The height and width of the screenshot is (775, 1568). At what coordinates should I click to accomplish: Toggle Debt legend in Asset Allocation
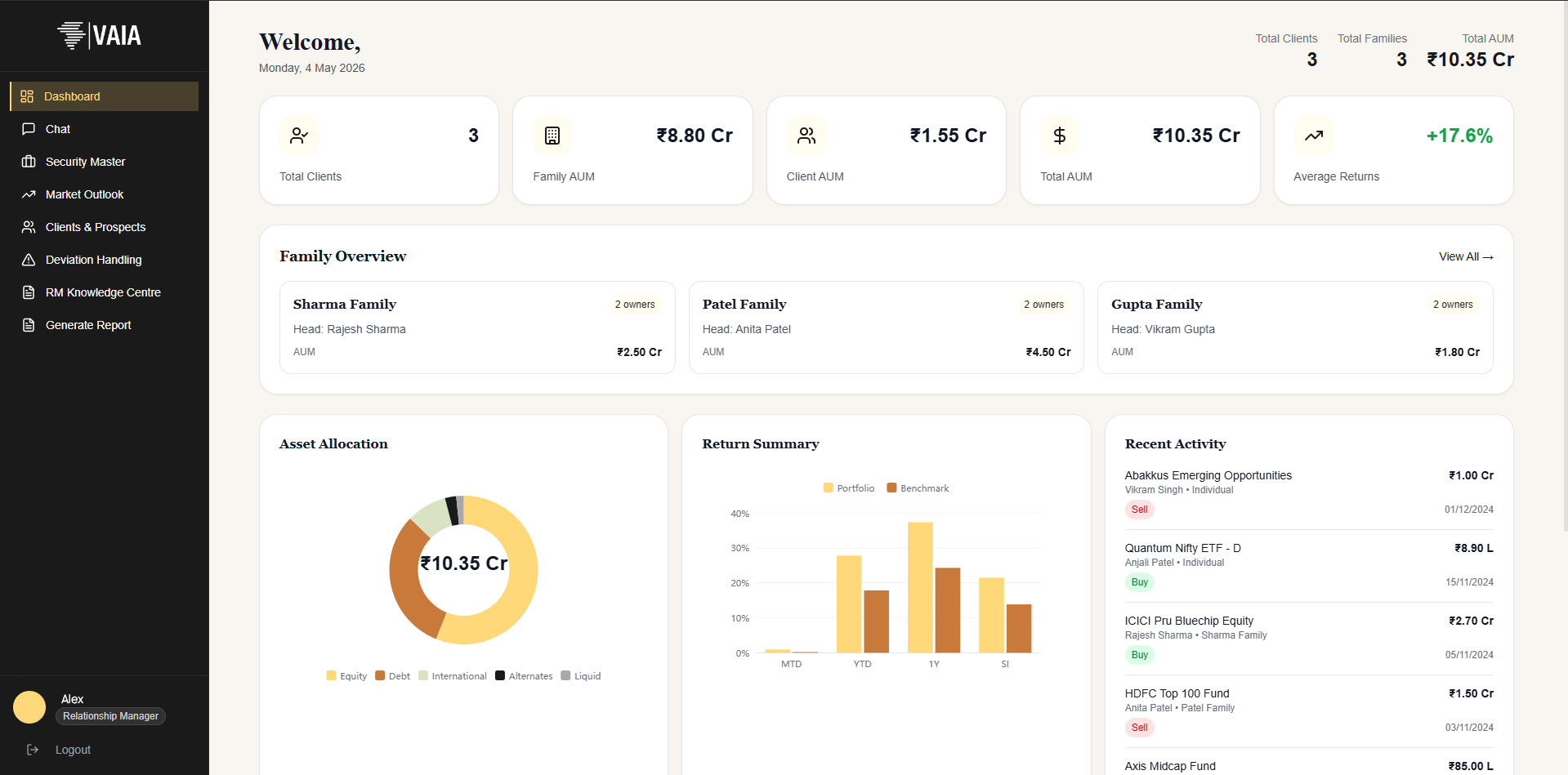tap(392, 676)
